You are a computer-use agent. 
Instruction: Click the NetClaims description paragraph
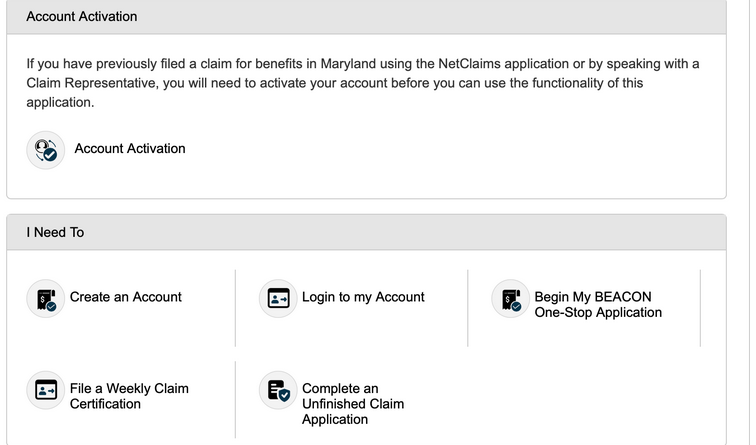coord(363,83)
